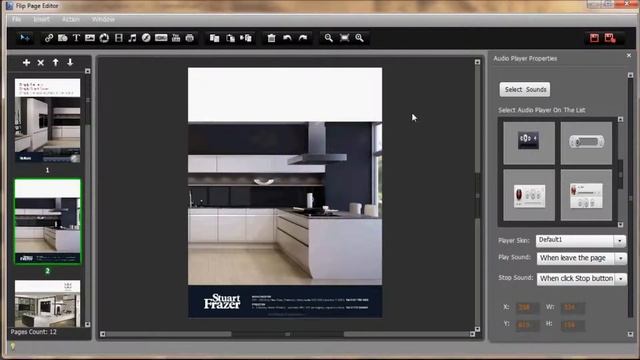The image size is (640, 360).
Task: Click the X position input field
Action: pyautogui.click(x=527, y=307)
